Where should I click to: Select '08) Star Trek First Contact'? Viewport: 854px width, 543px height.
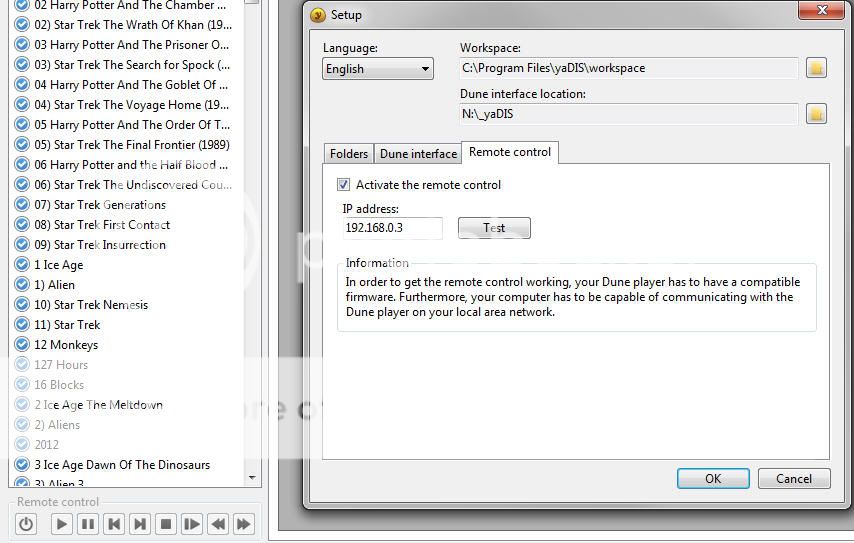pyautogui.click(x=102, y=225)
